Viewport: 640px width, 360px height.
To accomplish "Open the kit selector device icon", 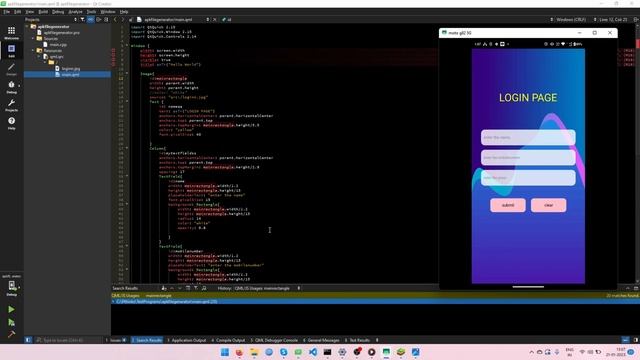I will tap(11, 287).
